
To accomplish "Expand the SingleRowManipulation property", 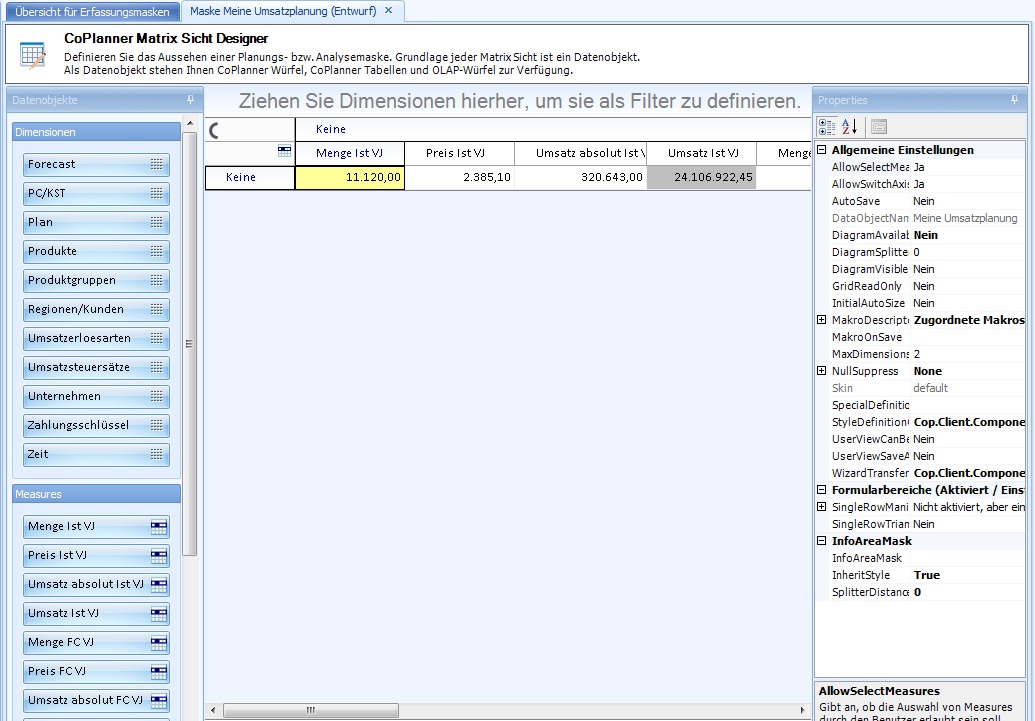I will point(822,506).
